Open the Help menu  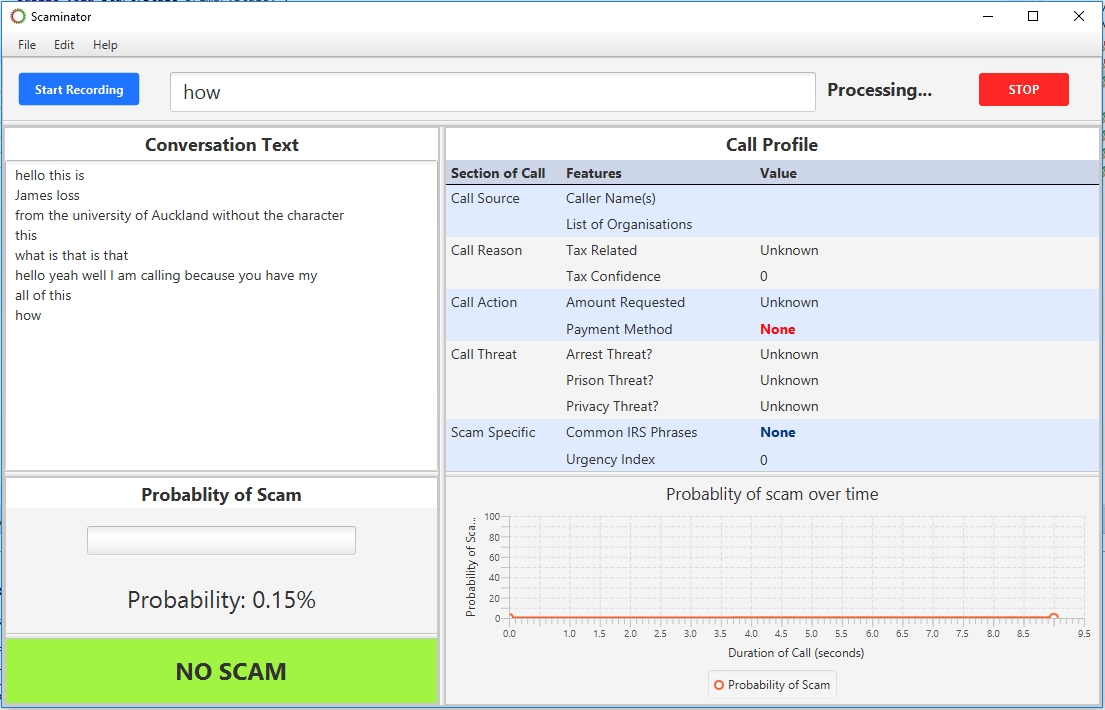pos(105,44)
